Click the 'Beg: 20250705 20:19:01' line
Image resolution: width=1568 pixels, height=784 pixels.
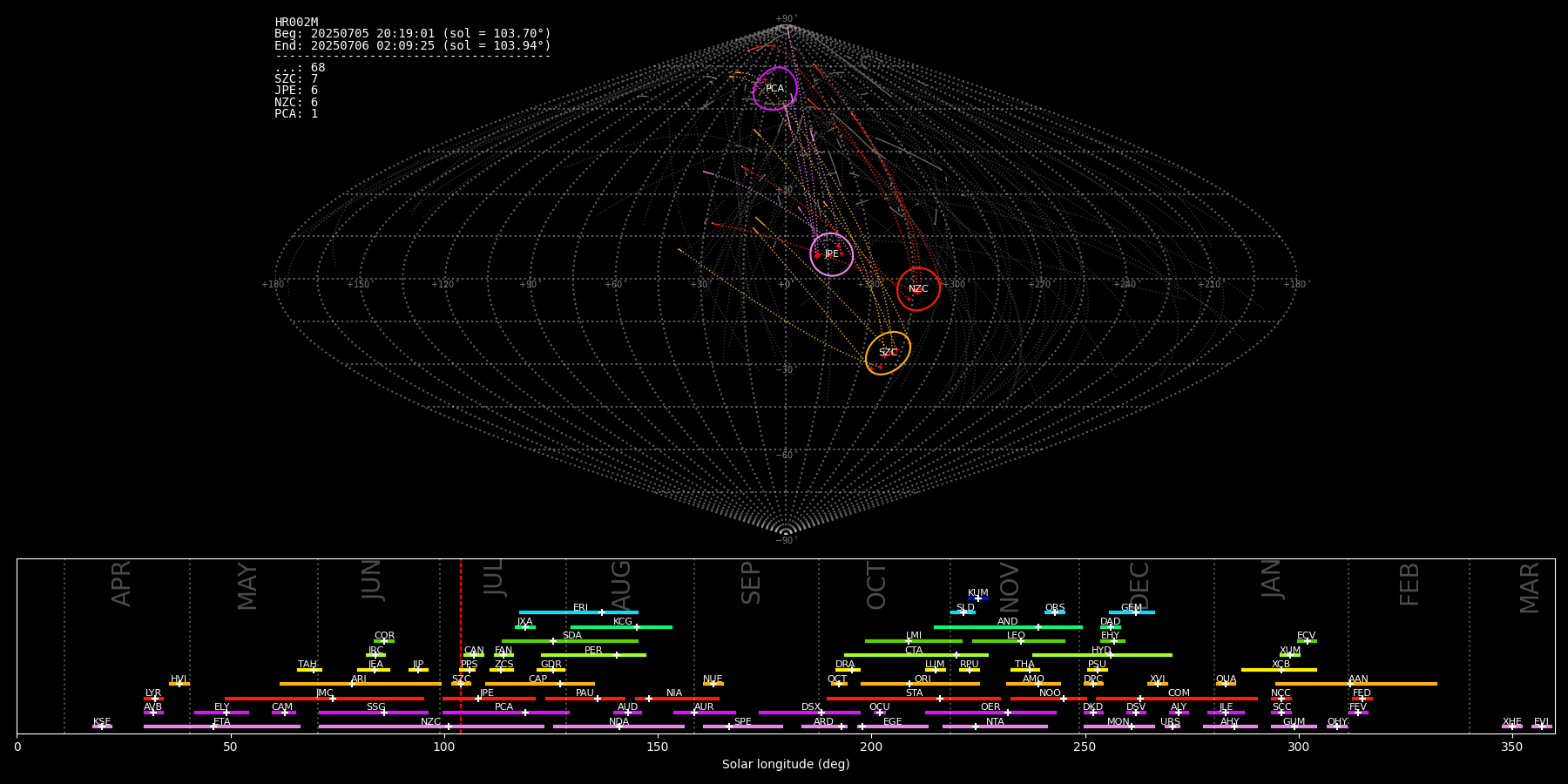pos(413,34)
